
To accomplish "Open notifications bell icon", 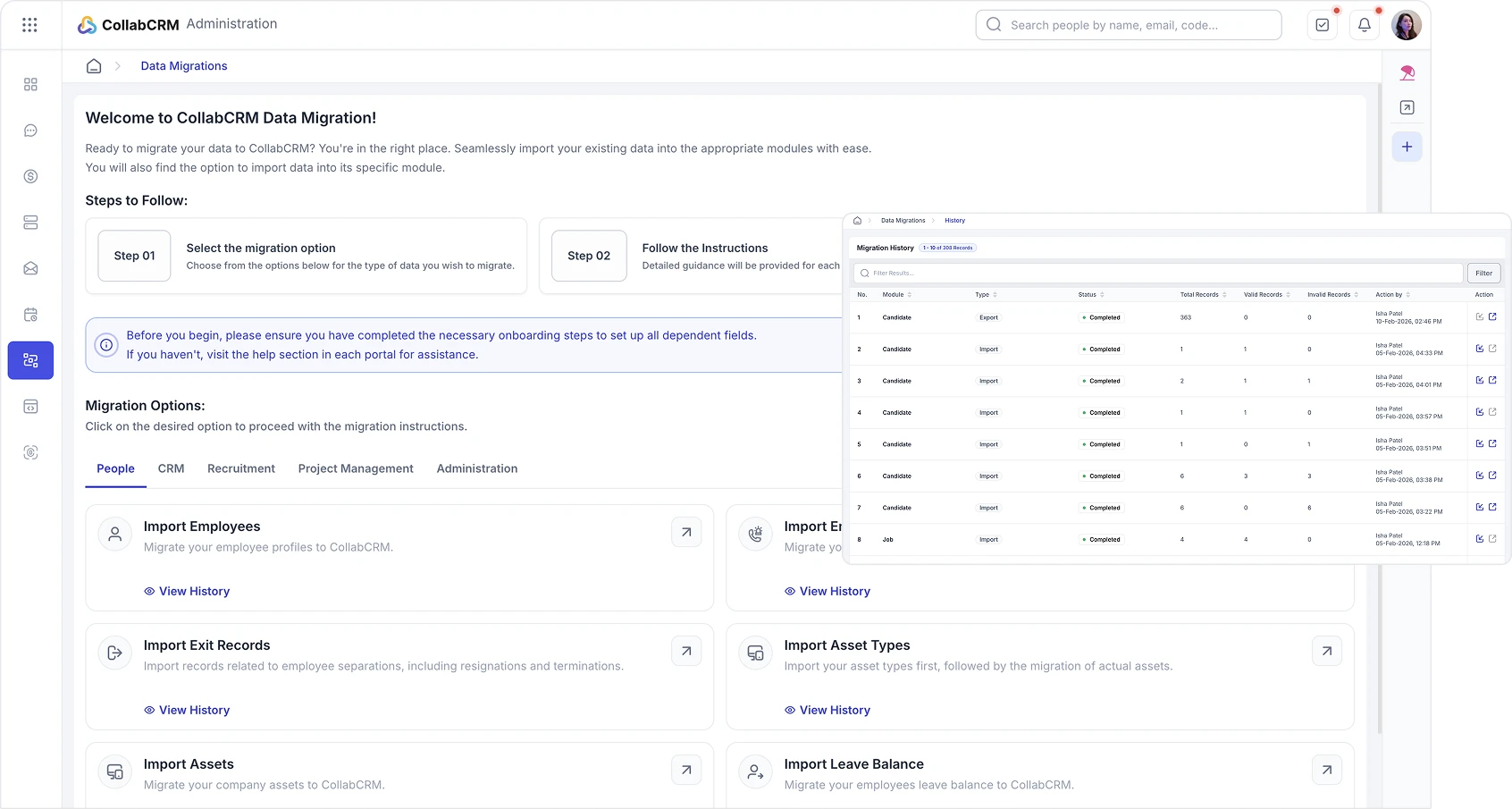I will coord(1365,25).
